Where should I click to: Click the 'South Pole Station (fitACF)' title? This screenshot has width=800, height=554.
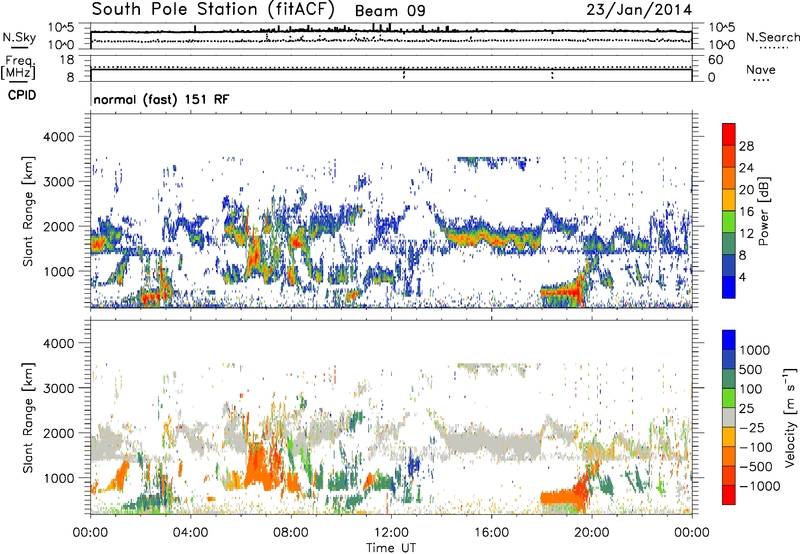coord(213,9)
